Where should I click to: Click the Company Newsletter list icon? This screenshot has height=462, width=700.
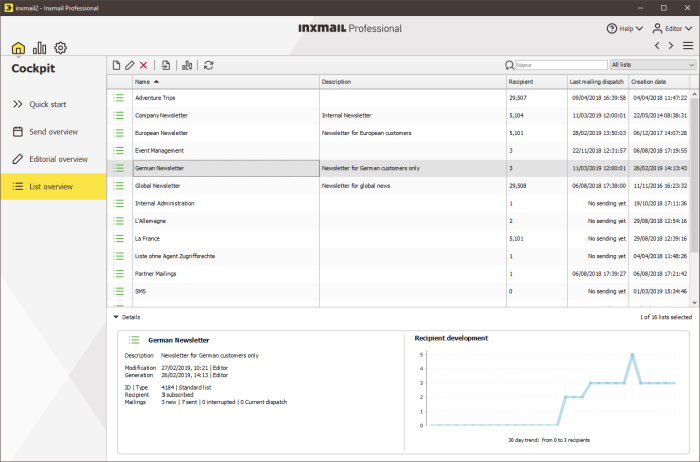(118, 115)
